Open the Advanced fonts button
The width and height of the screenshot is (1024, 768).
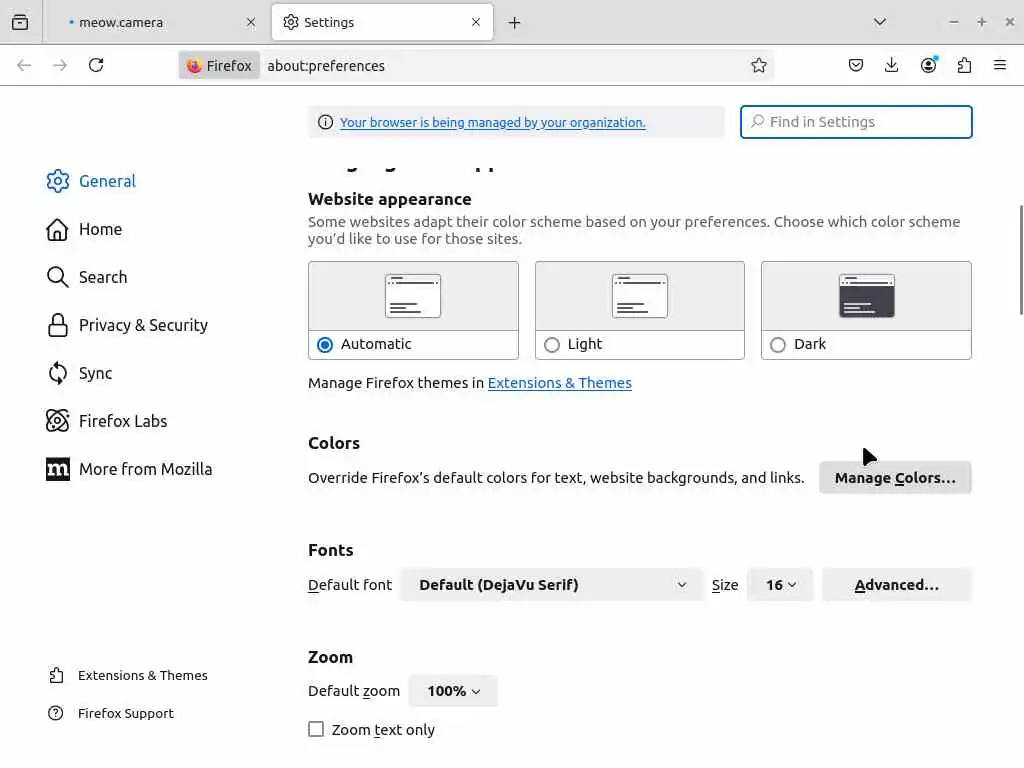coord(897,584)
